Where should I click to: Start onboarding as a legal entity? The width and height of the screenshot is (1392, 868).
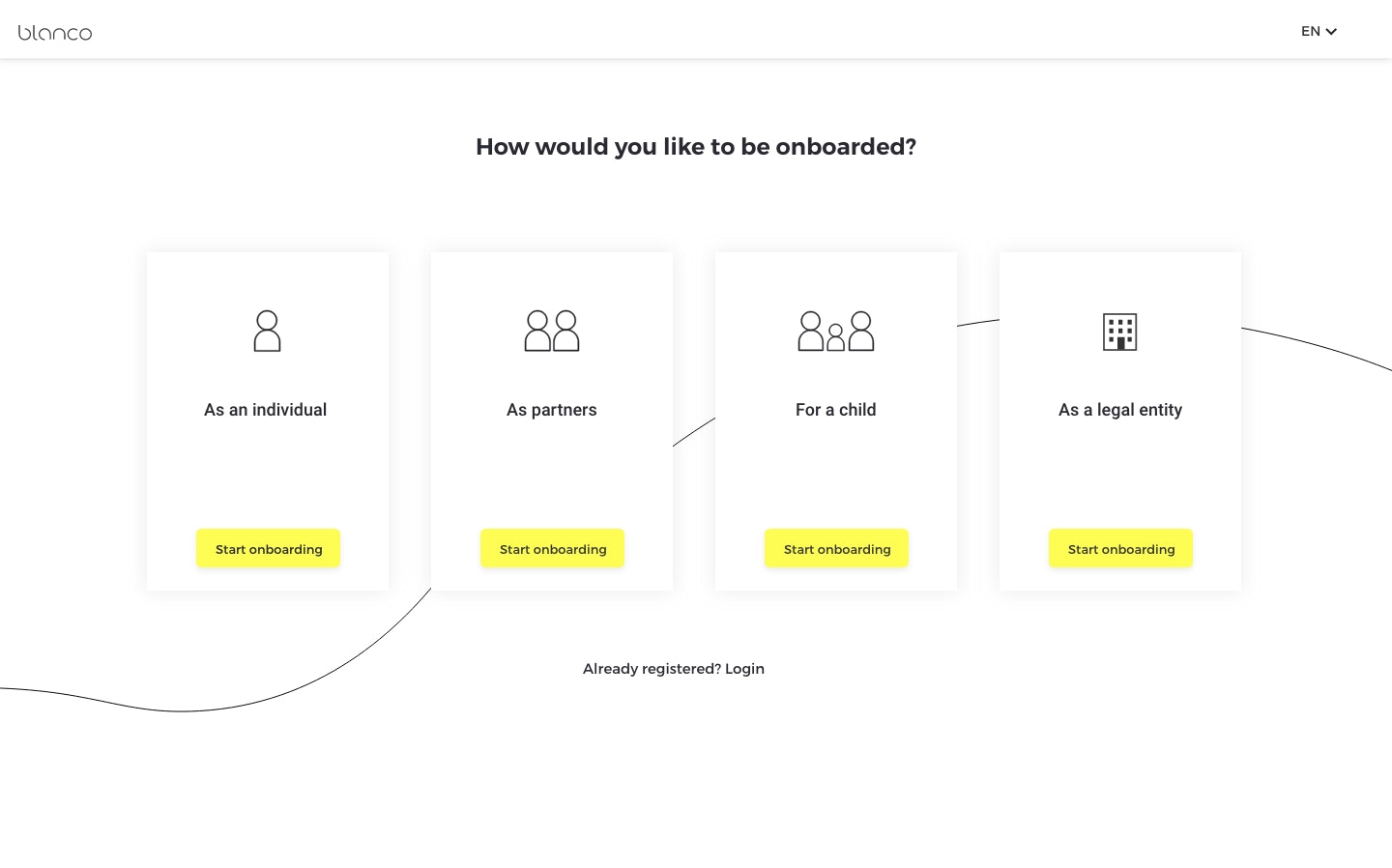(1120, 549)
